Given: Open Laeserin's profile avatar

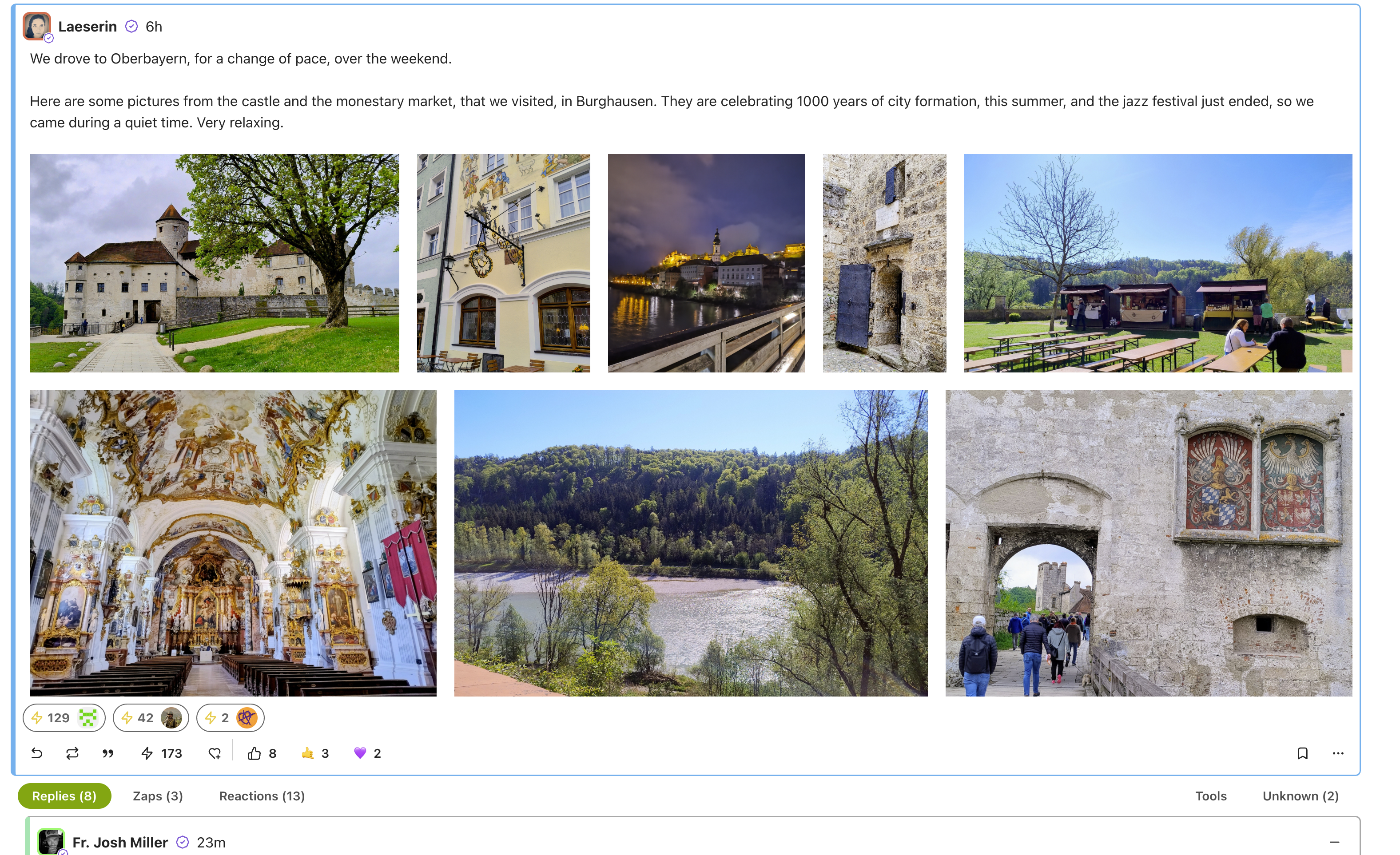Looking at the screenshot, I should click(x=37, y=27).
